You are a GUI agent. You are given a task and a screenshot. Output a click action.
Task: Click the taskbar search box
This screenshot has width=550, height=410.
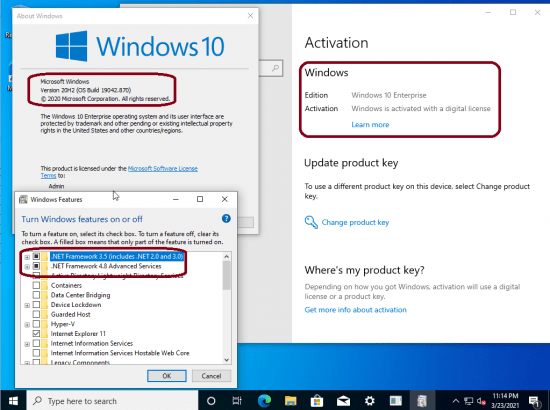[x=112, y=401]
